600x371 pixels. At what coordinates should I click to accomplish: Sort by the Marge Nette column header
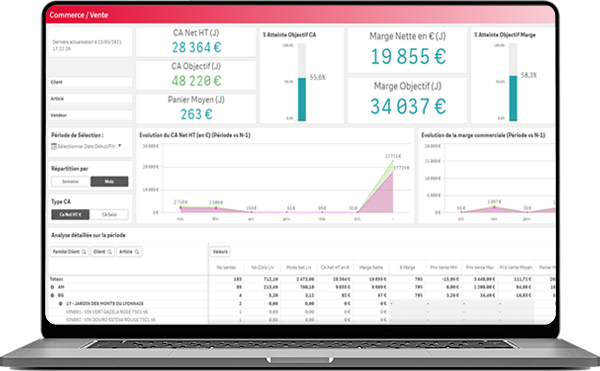[x=371, y=267]
